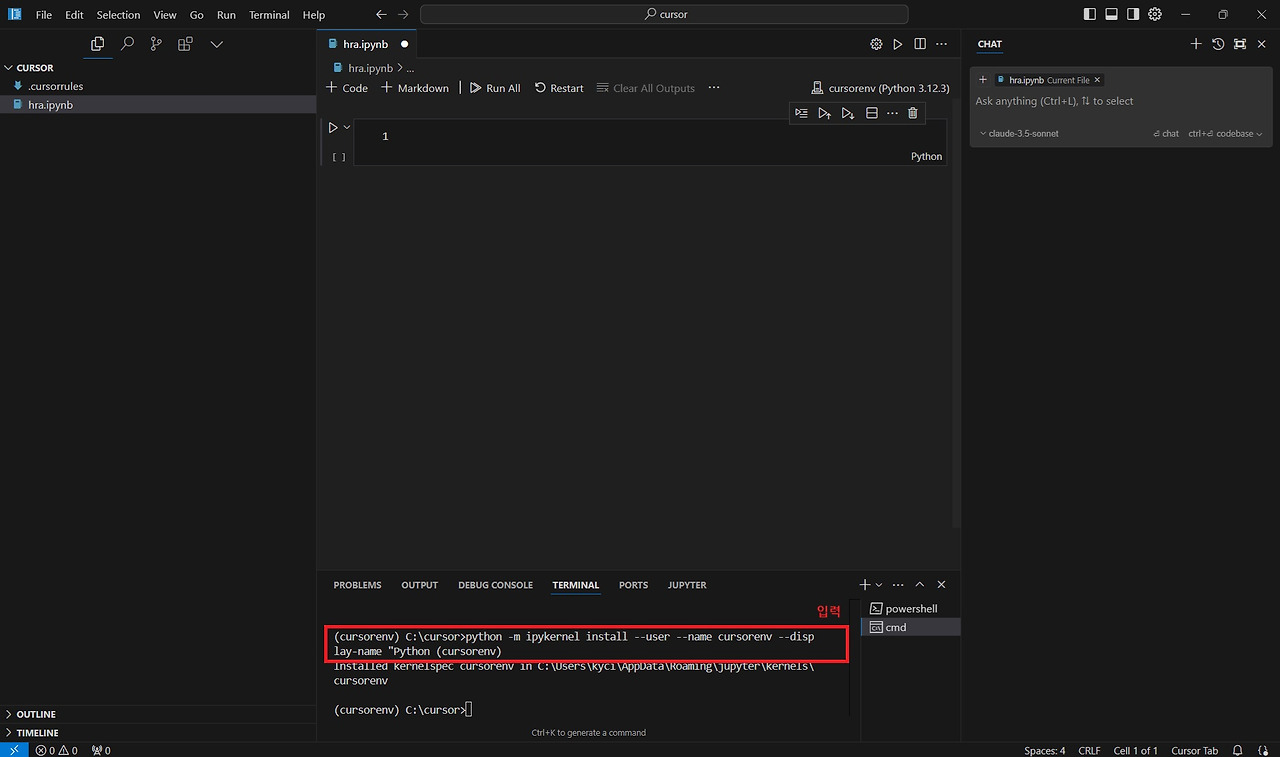
Task: Switch to the JUPYTER panel tab
Action: click(687, 585)
